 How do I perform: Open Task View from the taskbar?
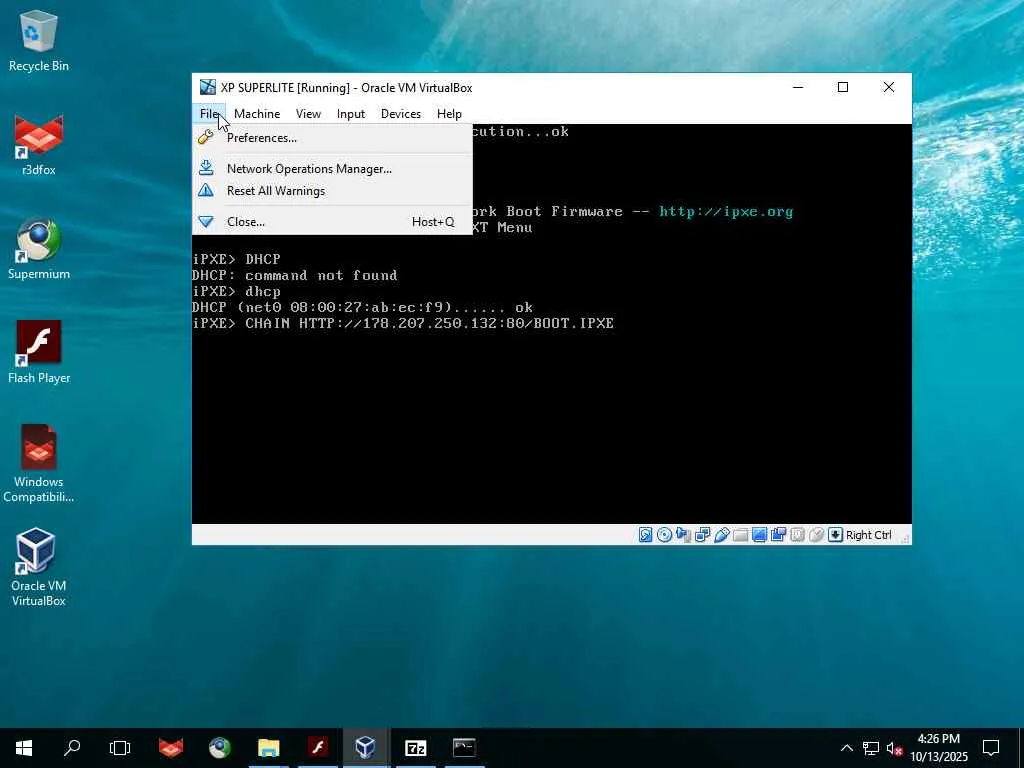coord(120,748)
